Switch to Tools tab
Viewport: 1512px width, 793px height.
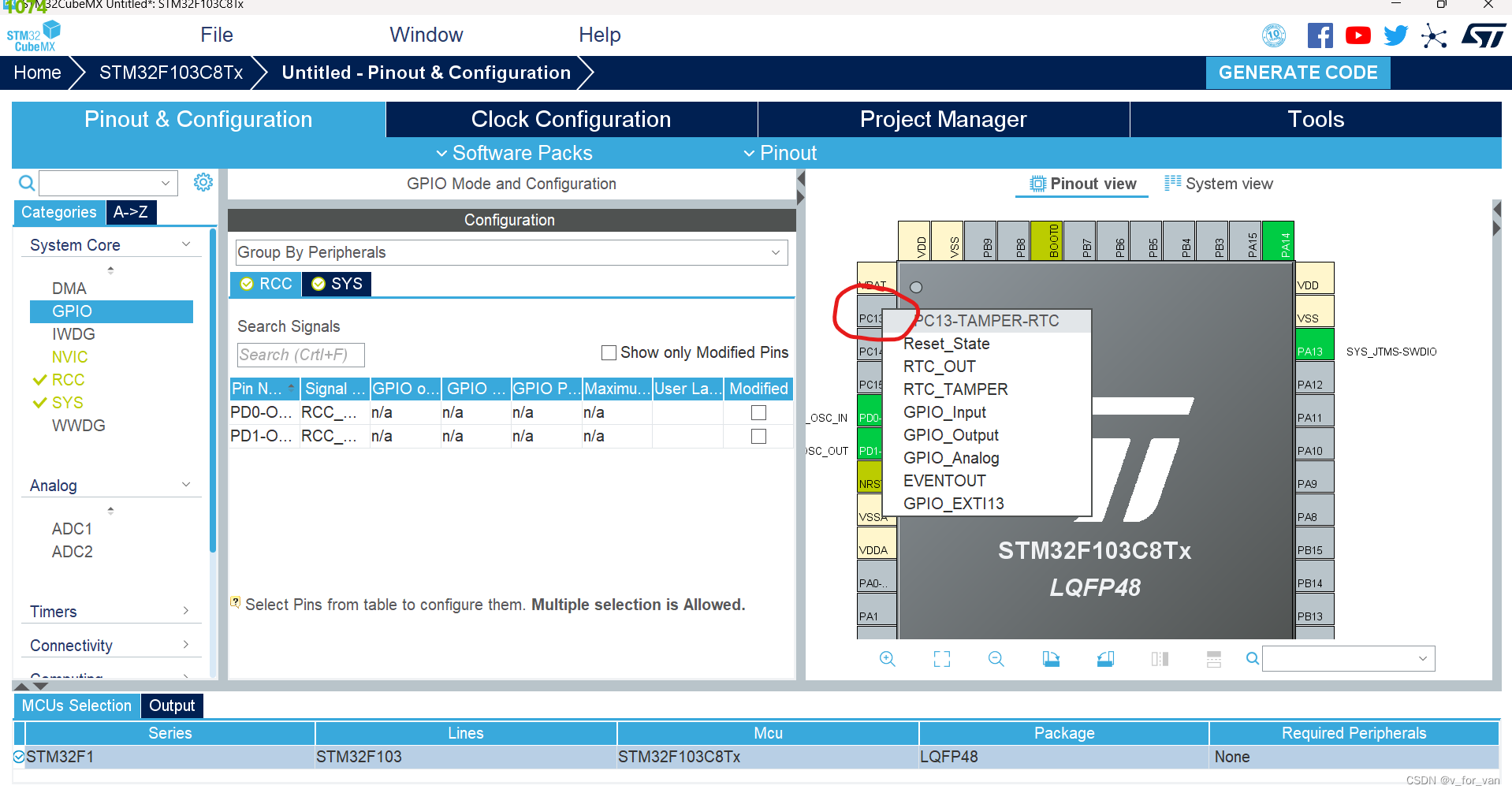click(1316, 119)
